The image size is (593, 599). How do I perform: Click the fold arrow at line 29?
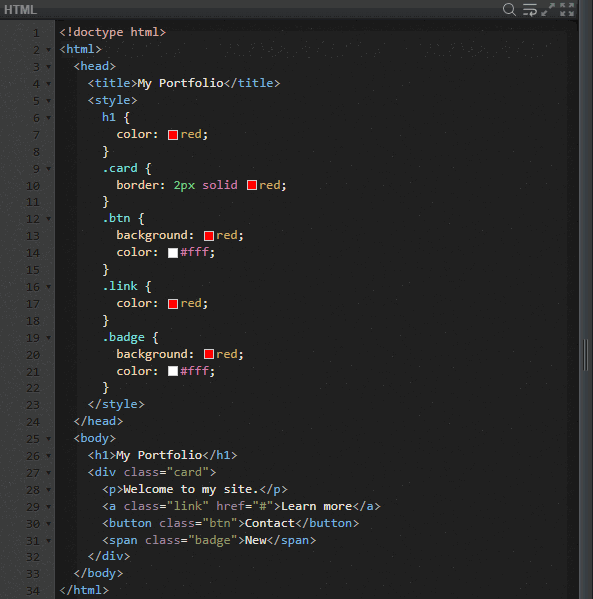tap(49, 507)
